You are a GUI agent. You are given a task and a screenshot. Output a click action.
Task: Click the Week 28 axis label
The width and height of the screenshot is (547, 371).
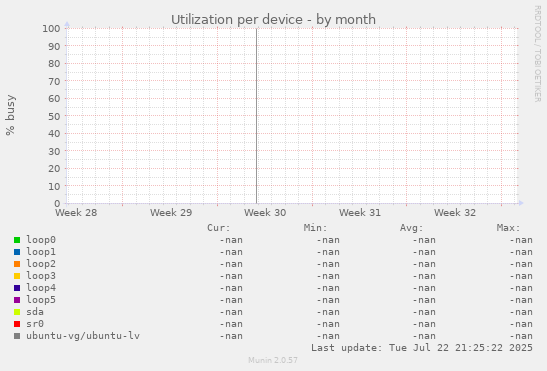(x=76, y=213)
